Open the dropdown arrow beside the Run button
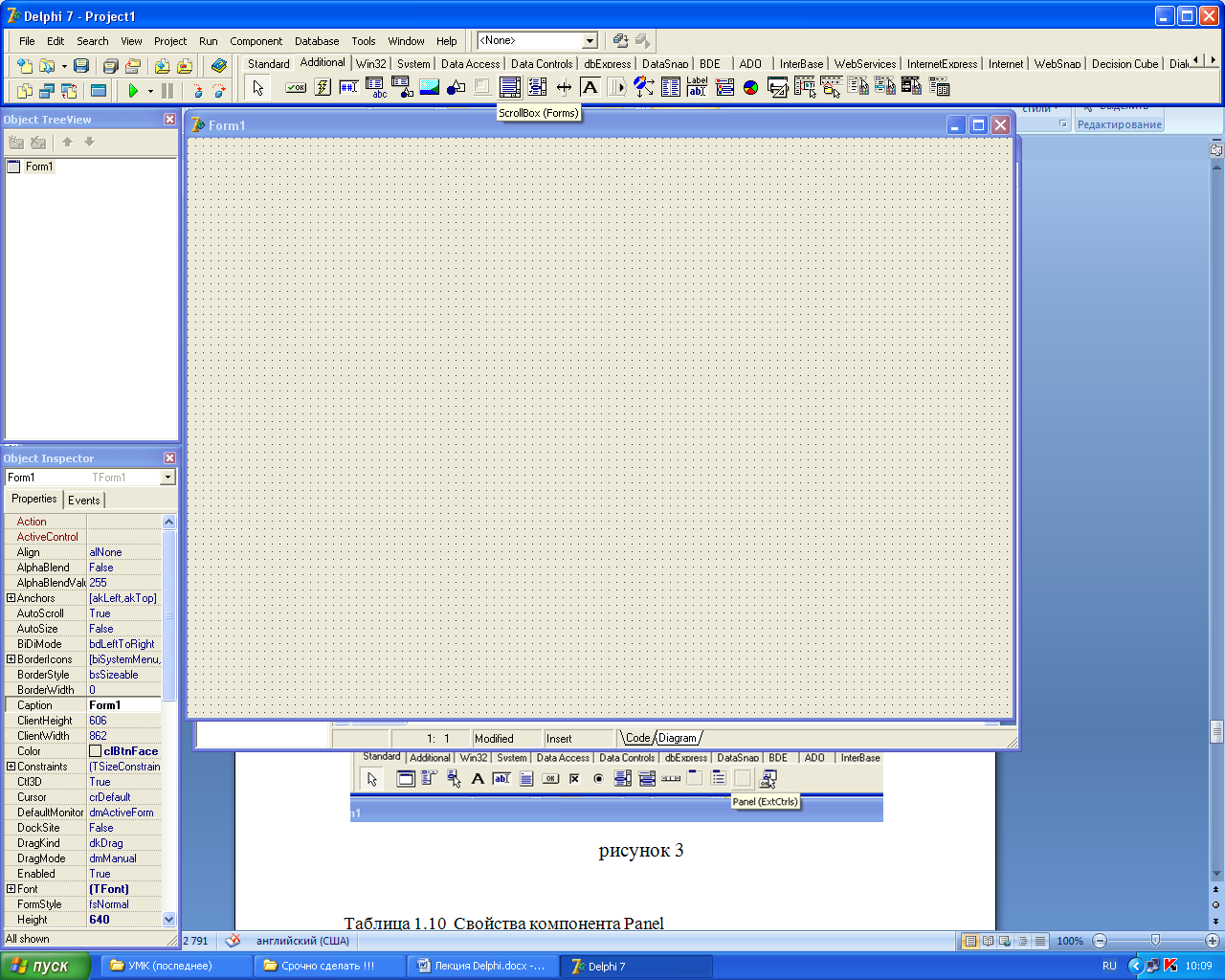 (150, 92)
